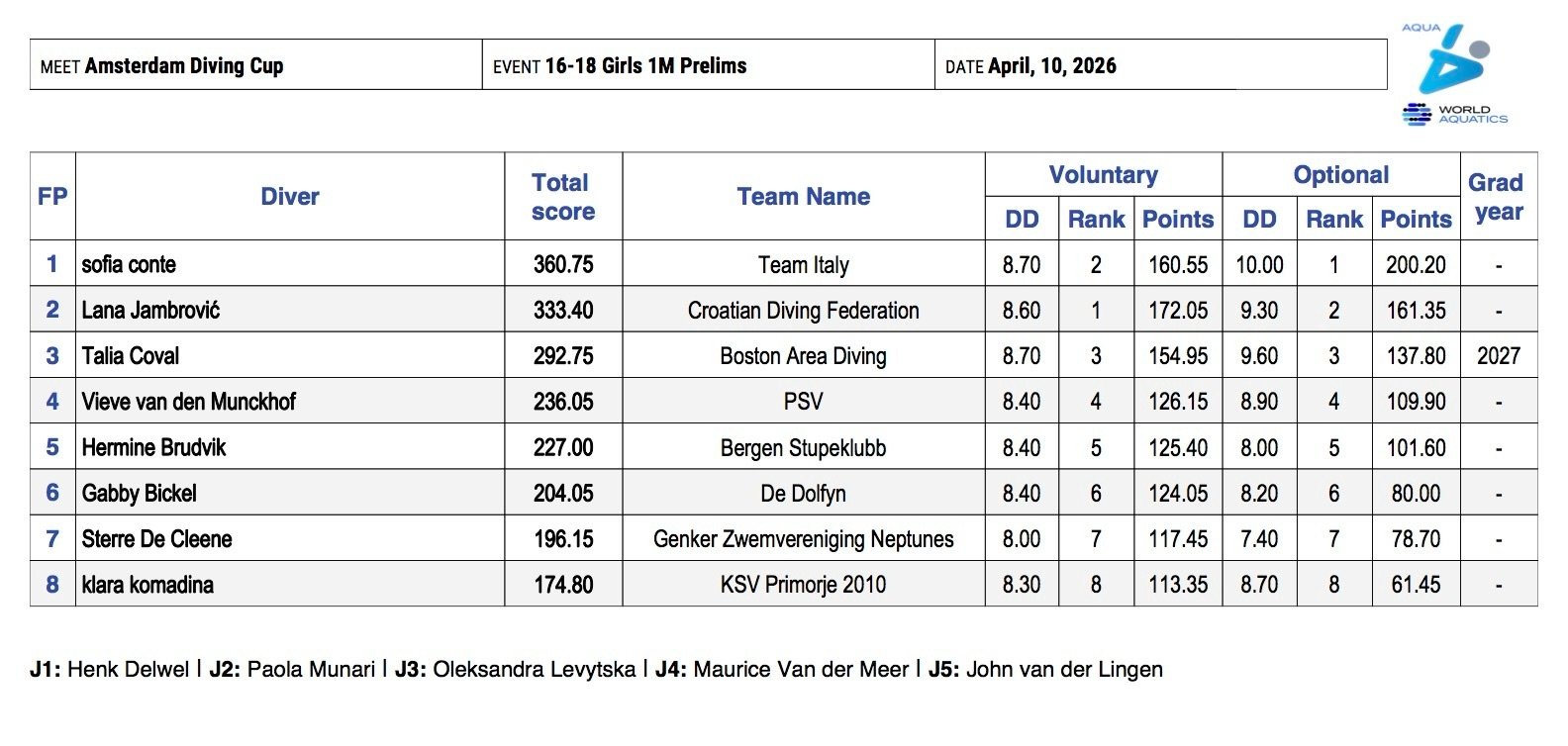
Task: Click Vieve van den Munckhof's name
Action: click(188, 402)
